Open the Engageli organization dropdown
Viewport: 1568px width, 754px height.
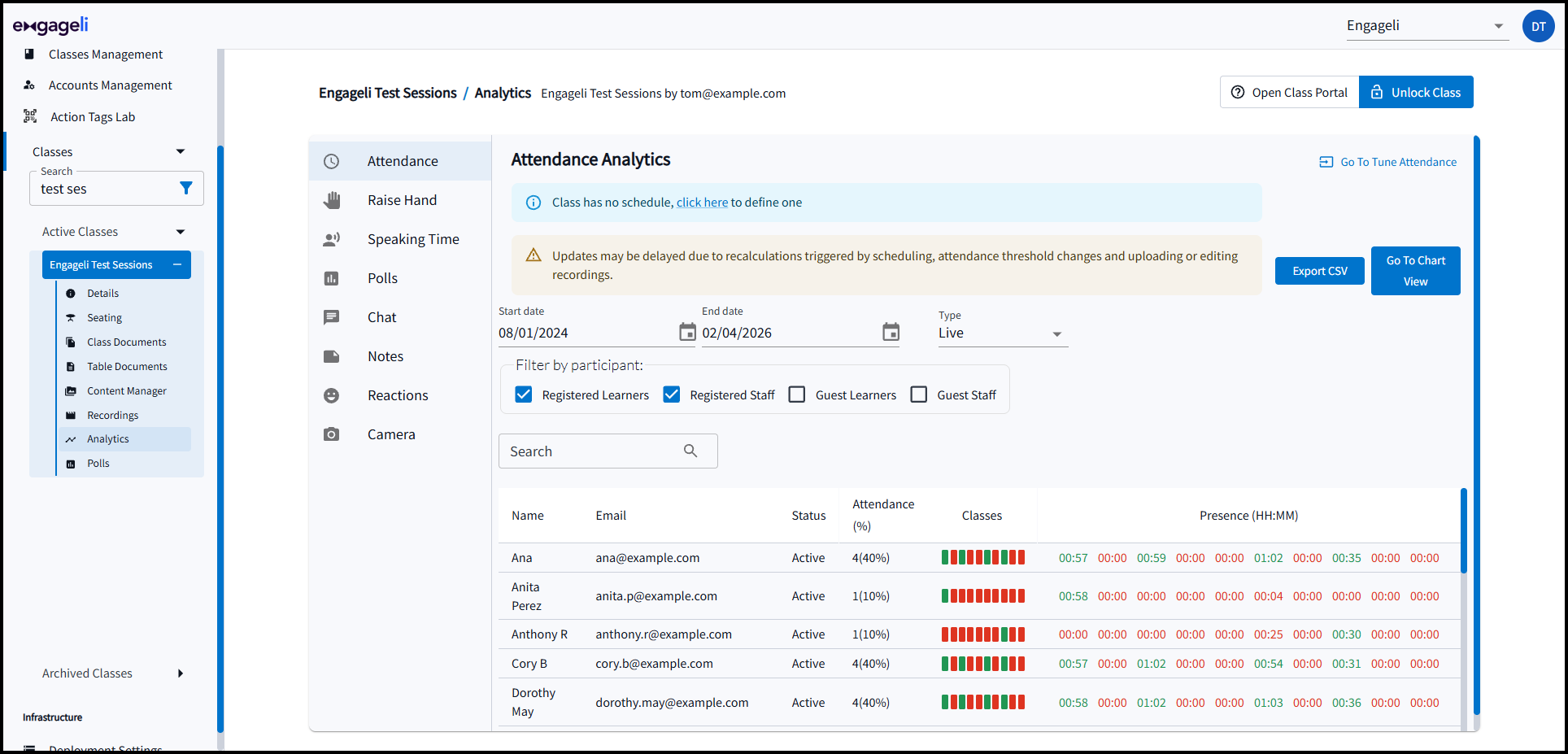tap(1427, 26)
